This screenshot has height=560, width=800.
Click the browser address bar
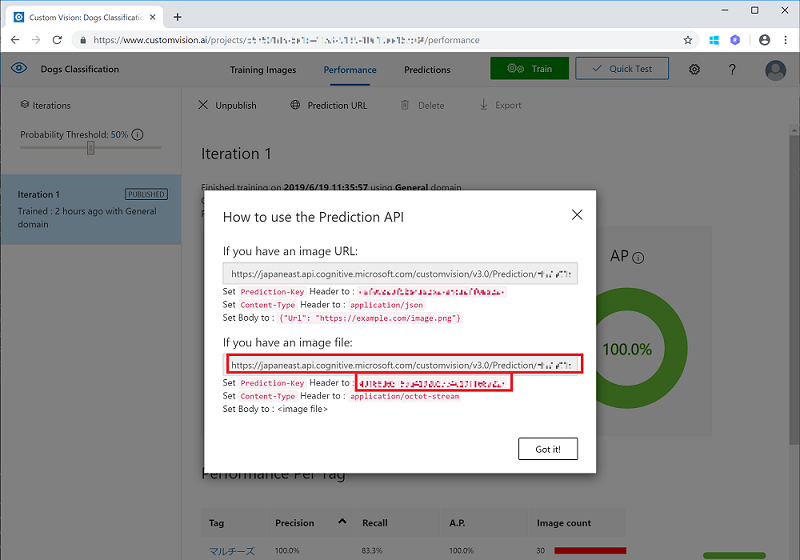(x=385, y=40)
